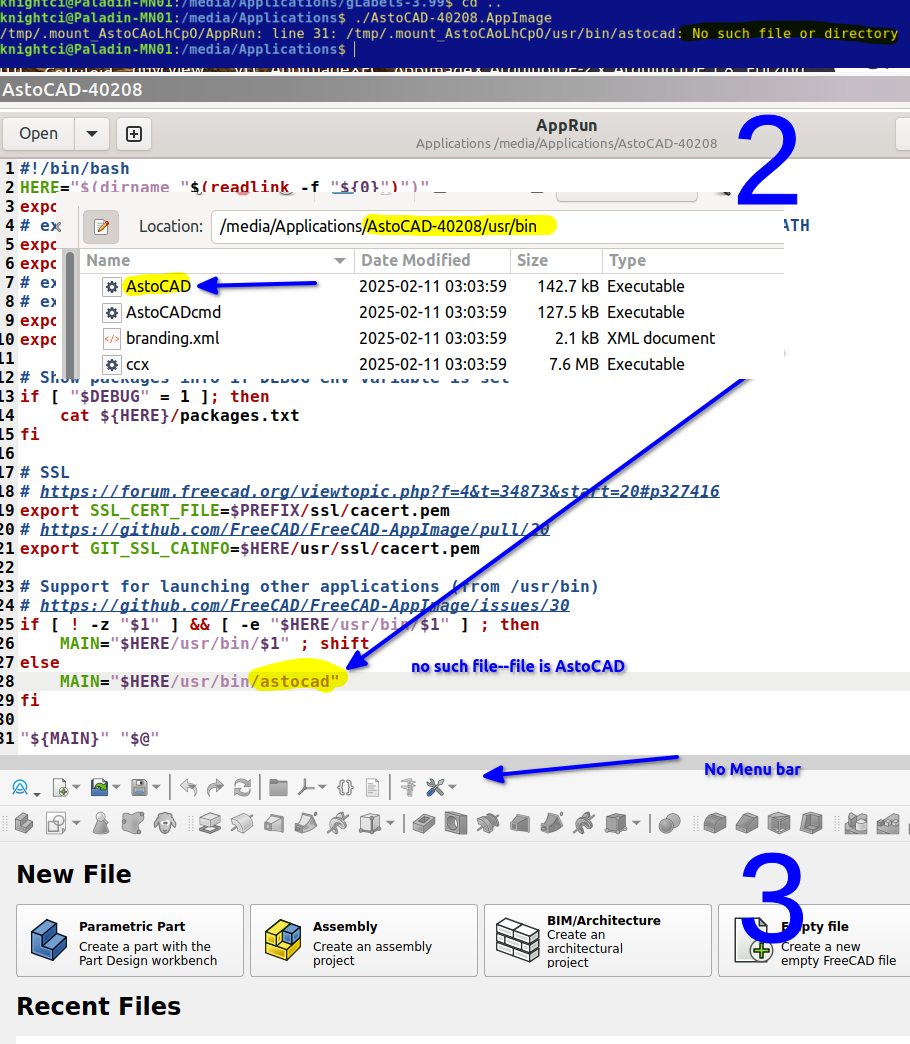Click the gray folder group icon

coord(278,787)
